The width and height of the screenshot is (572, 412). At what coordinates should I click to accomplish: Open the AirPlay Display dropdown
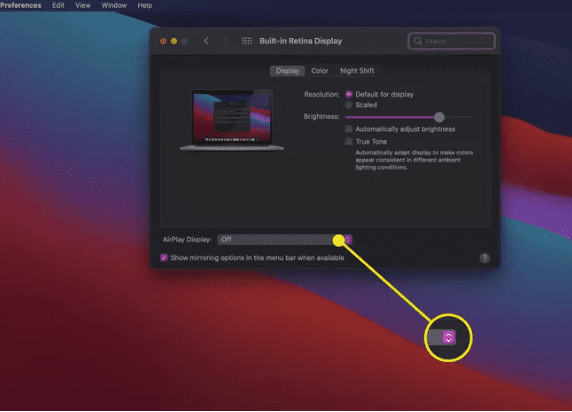[285, 240]
